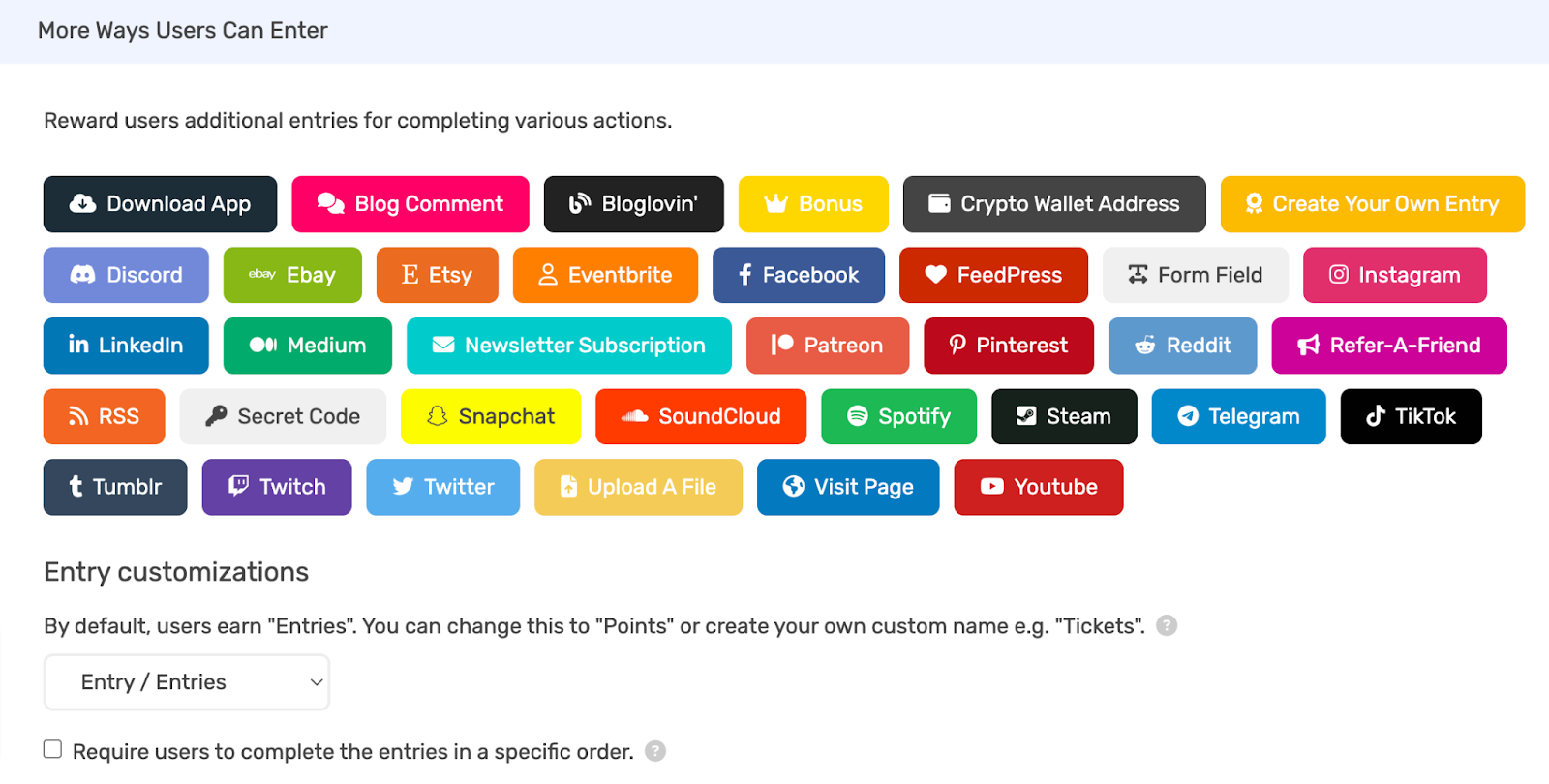Select the Bloglovin' entry button
Image resolution: width=1549 pixels, height=784 pixels.
pyautogui.click(x=634, y=204)
